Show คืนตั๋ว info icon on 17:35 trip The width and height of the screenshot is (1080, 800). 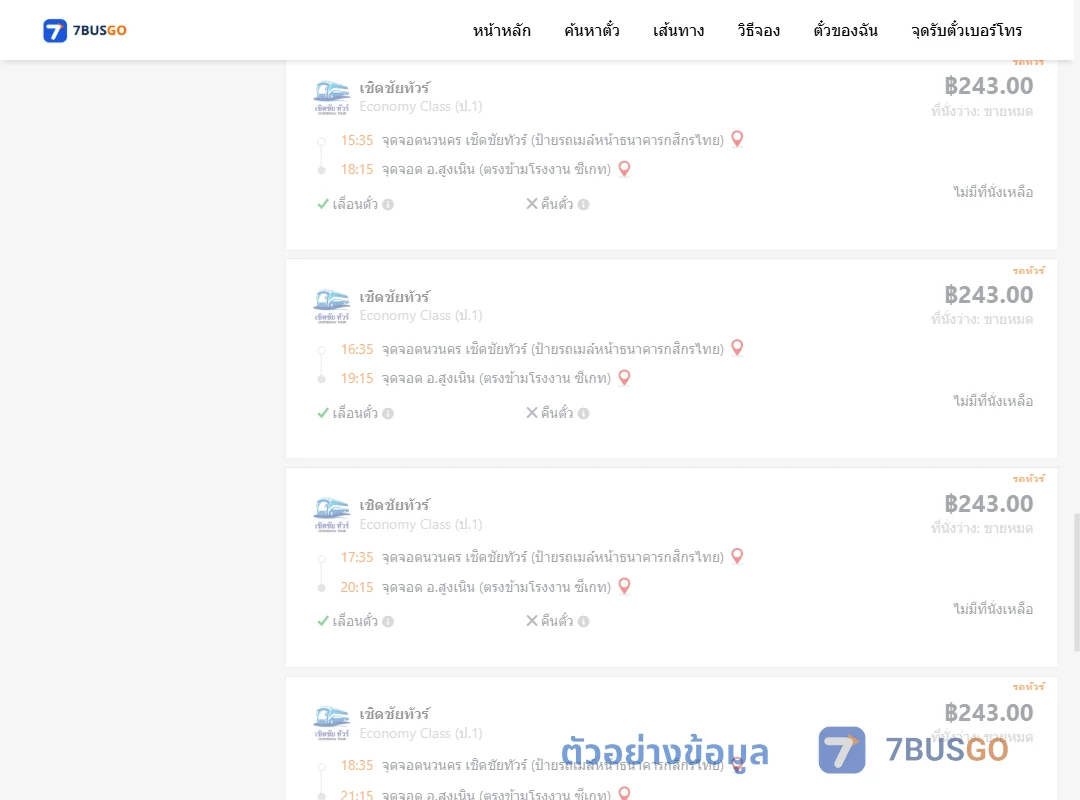(x=583, y=622)
